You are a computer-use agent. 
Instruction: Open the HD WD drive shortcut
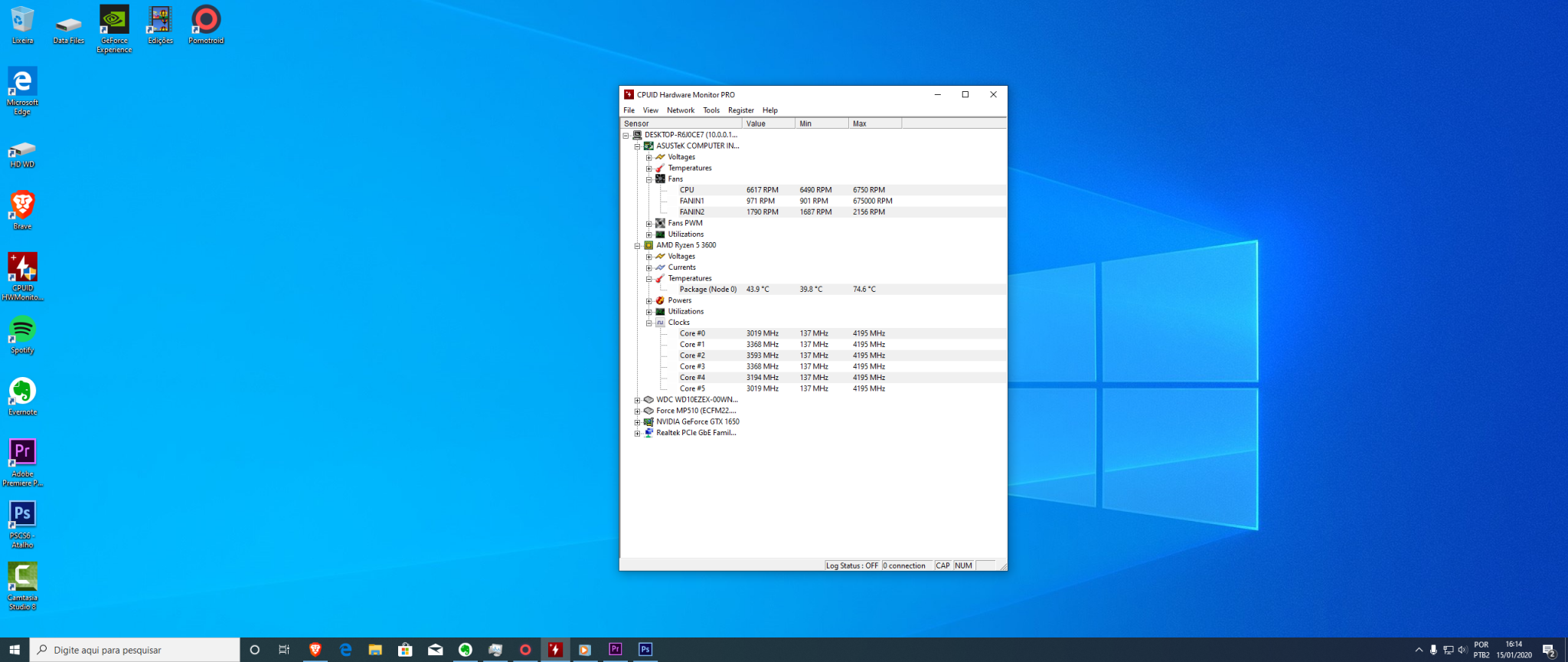tap(22, 153)
